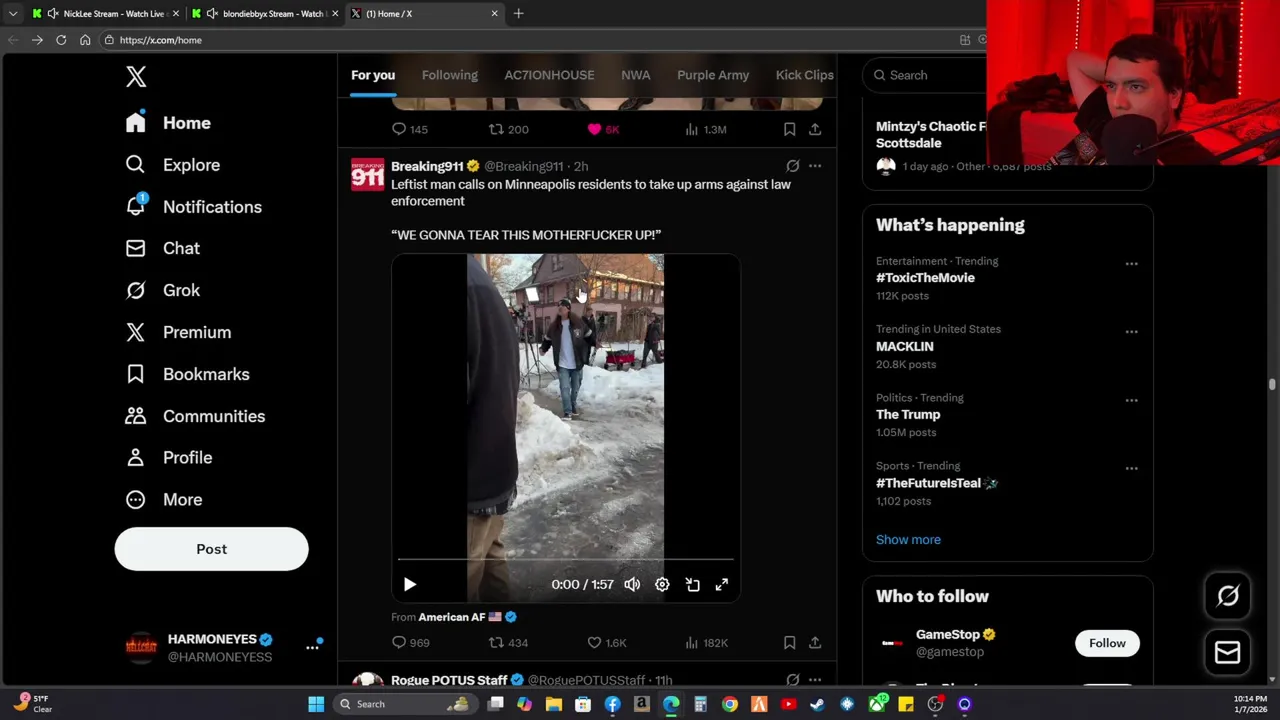Click the Search X input field
This screenshot has width=1280, height=720.
click(930, 75)
